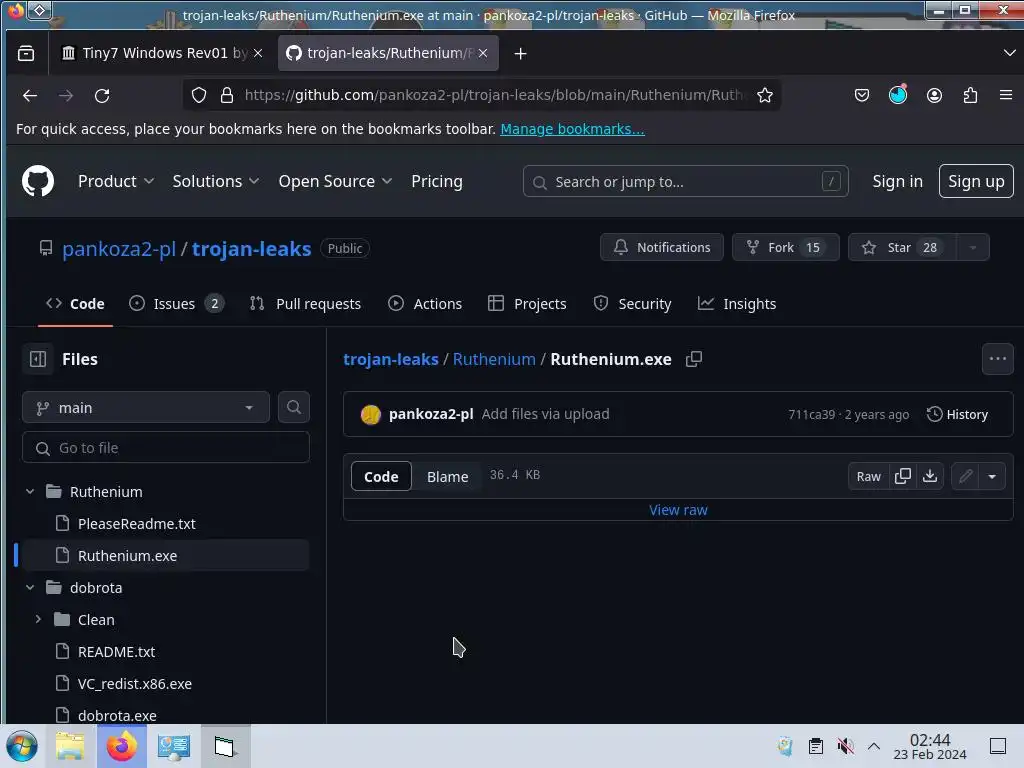Open more edit options dropdown
Image resolution: width=1024 pixels, height=768 pixels.
(992, 476)
